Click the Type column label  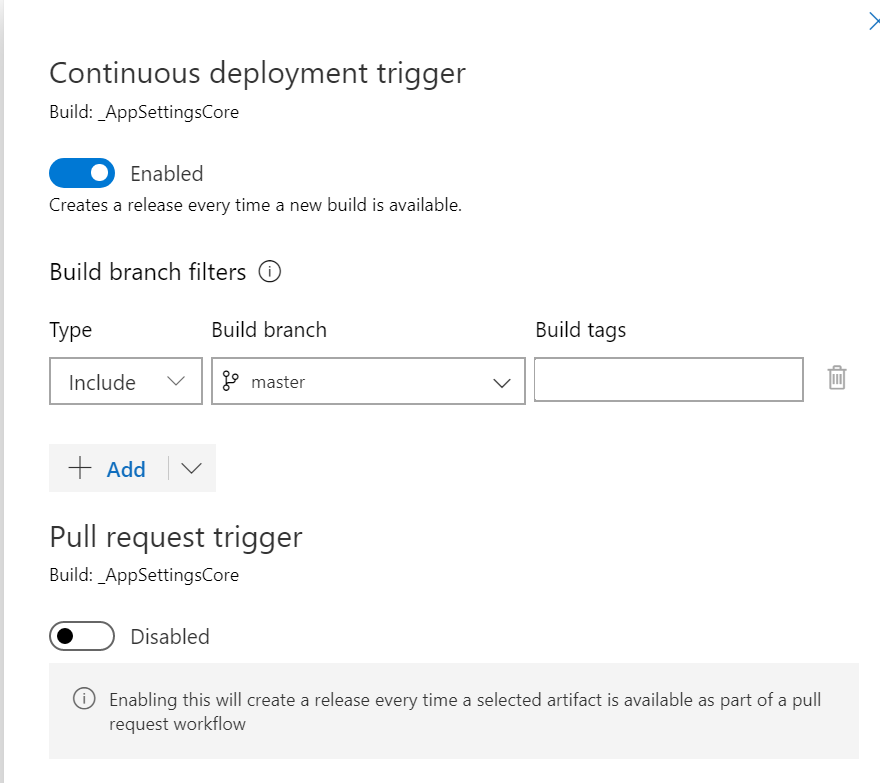70,330
